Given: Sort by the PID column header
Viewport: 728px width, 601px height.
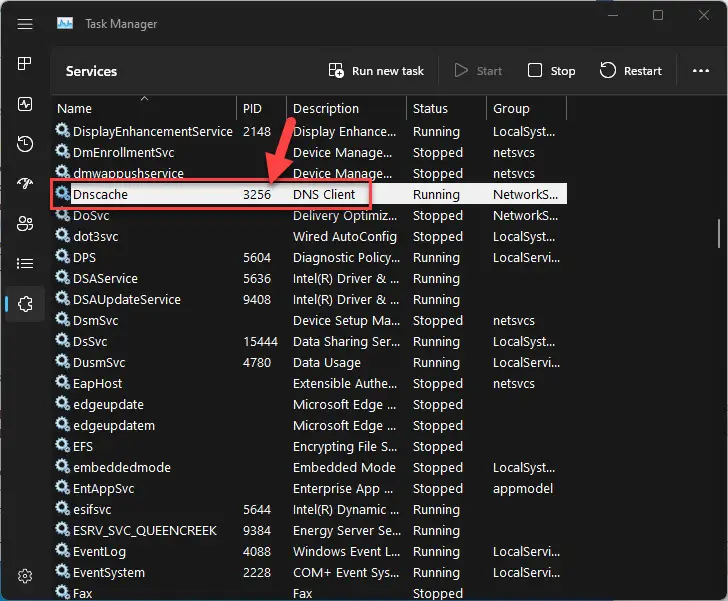Looking at the screenshot, I should [x=262, y=108].
